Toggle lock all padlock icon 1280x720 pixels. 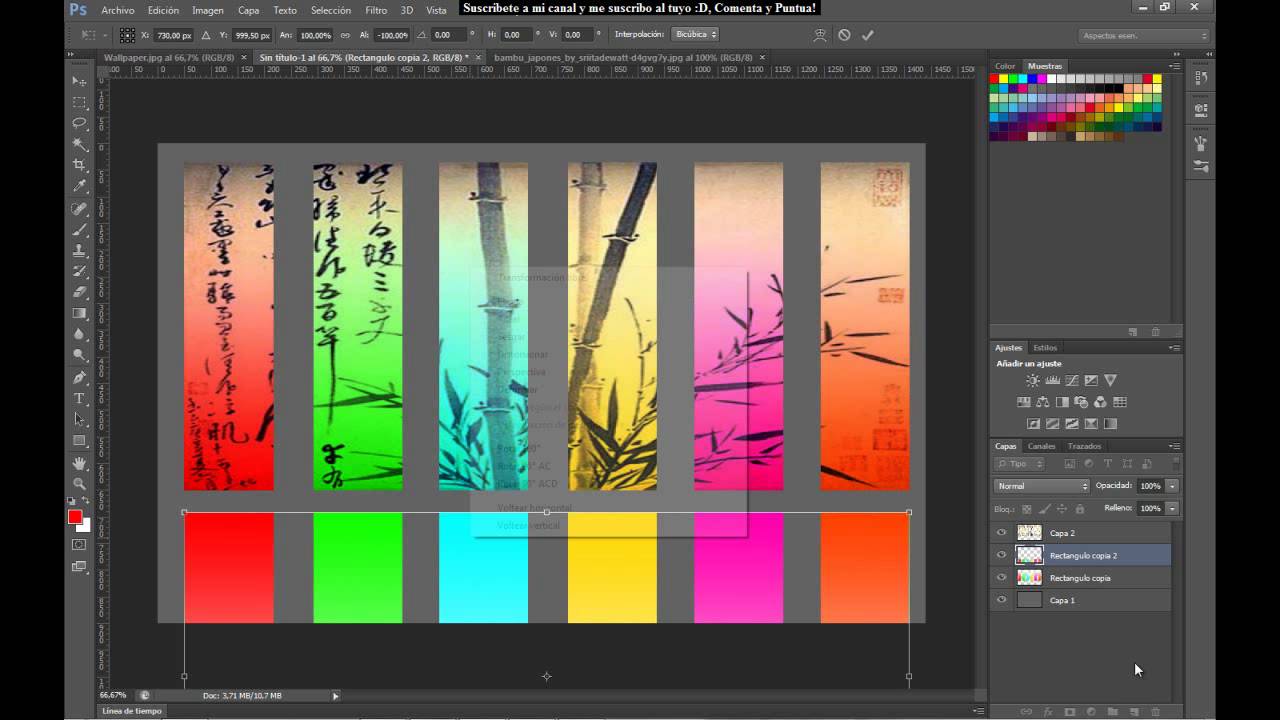[x=1080, y=509]
